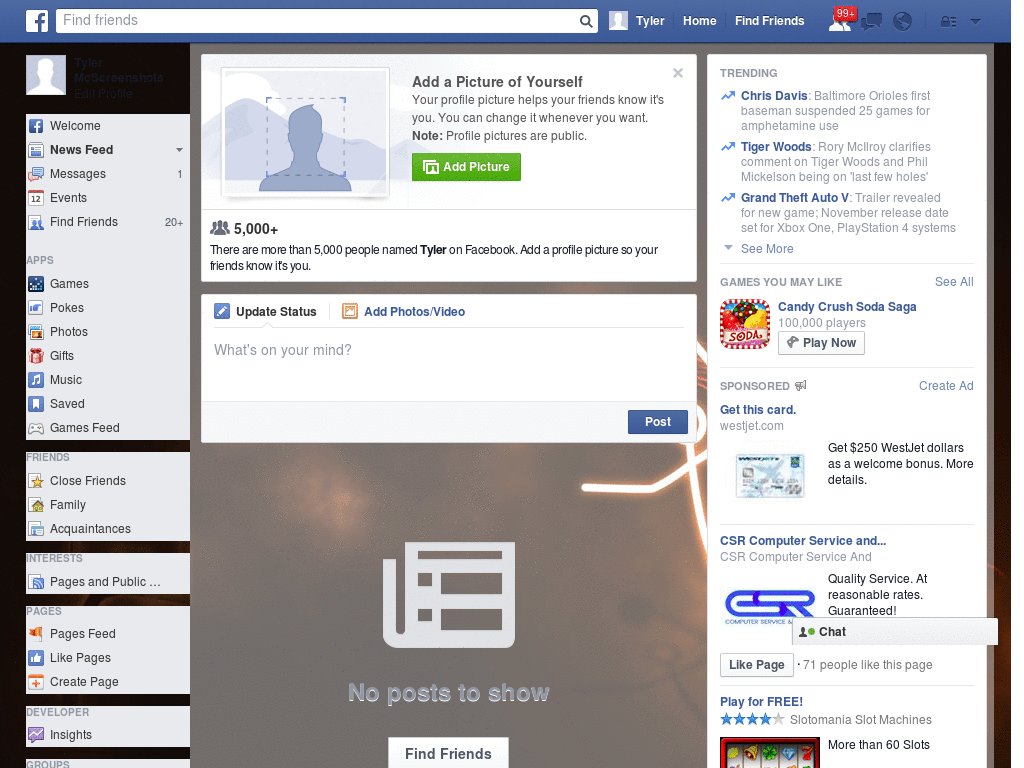Click the Candy Crush Soda game thumbnail
Image resolution: width=1024 pixels, height=768 pixels.
coord(745,324)
